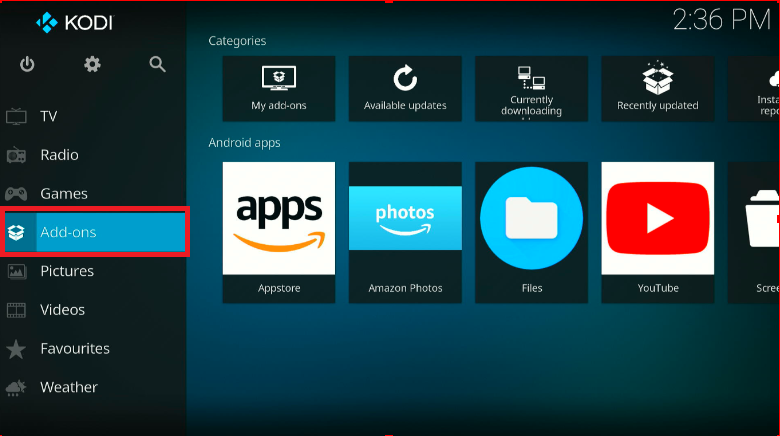Launch the YouTube app tile
The height and width of the screenshot is (436, 780).
pyautogui.click(x=658, y=232)
